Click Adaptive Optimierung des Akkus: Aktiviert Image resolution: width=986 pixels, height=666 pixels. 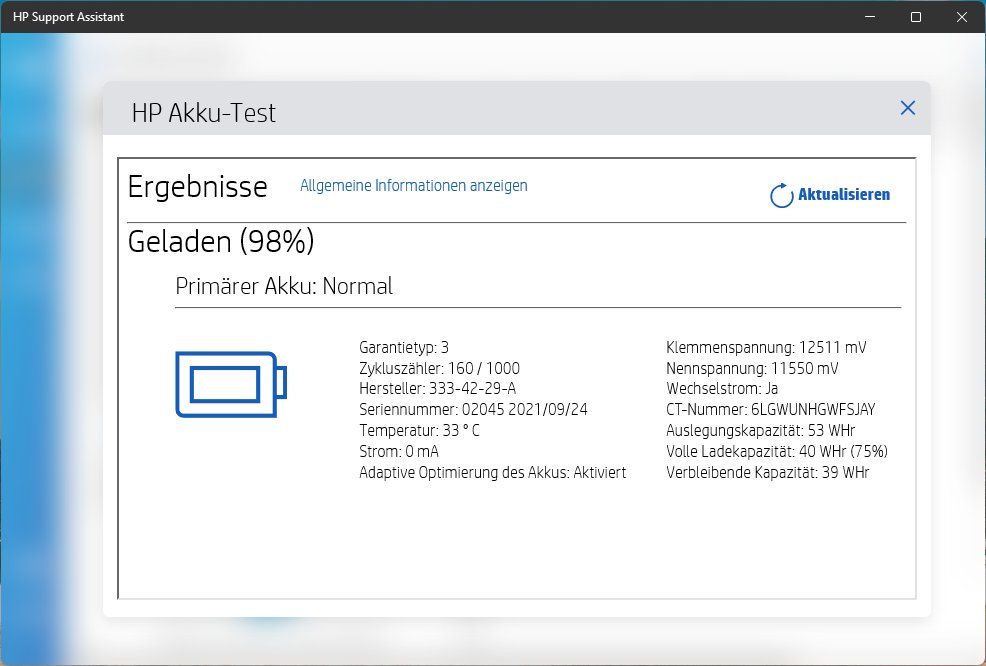[x=492, y=472]
